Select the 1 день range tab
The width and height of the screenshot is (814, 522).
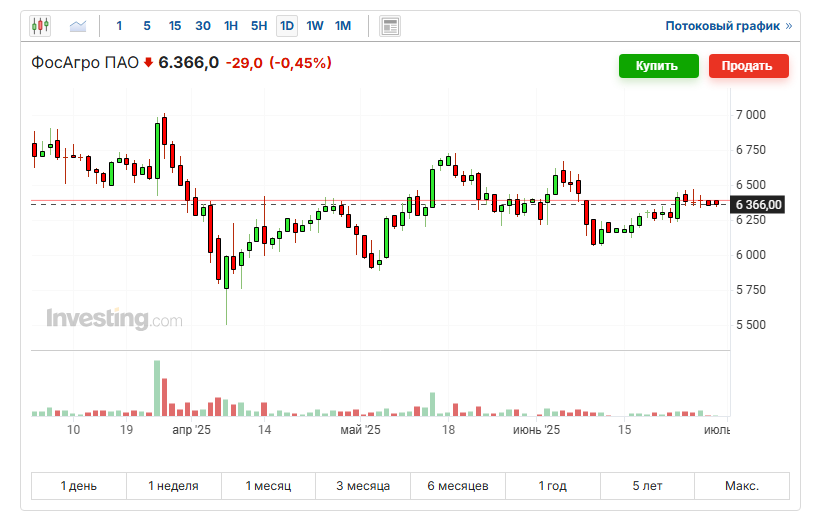79,486
